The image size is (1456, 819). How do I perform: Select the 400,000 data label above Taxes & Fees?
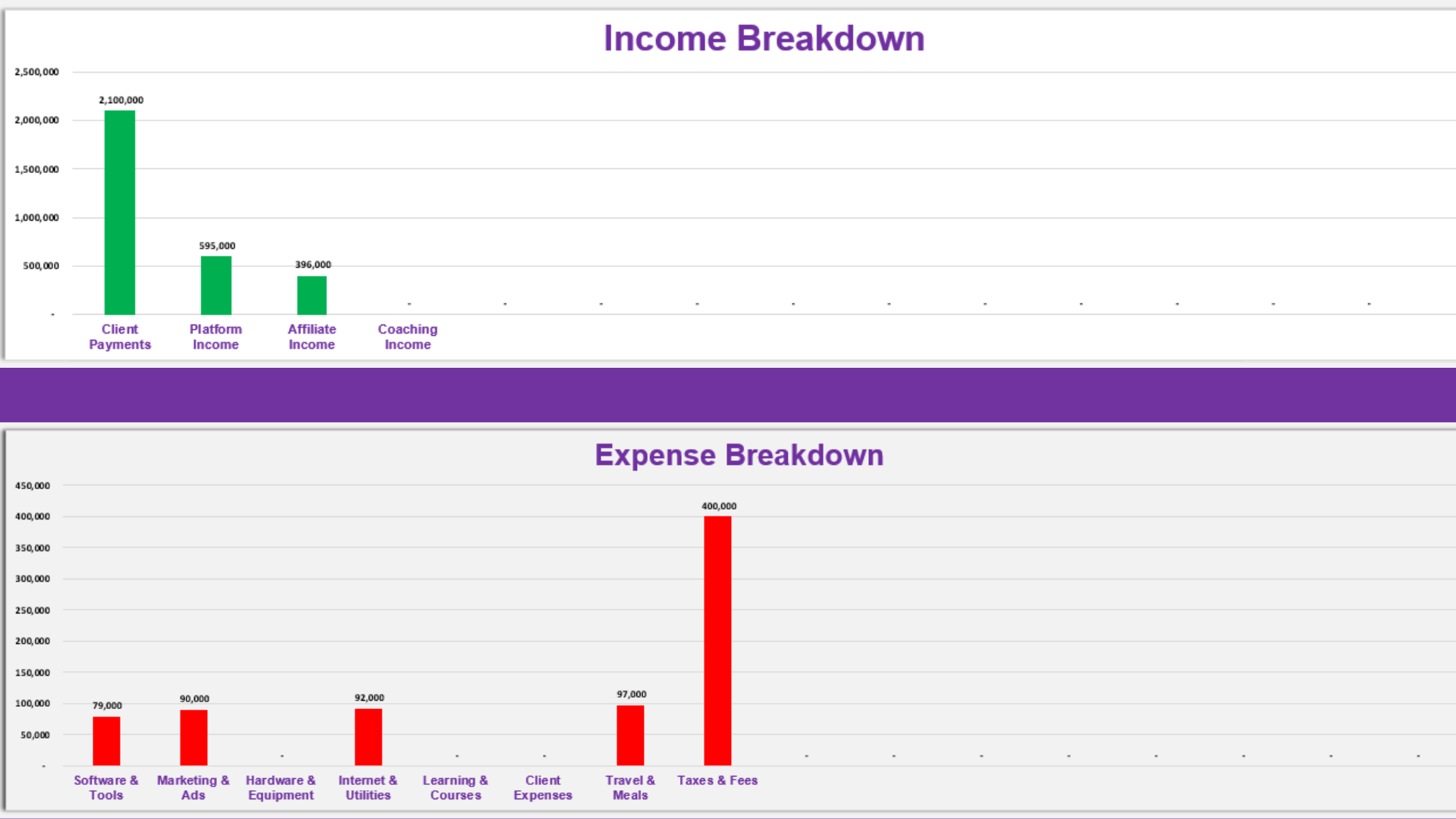tap(717, 505)
